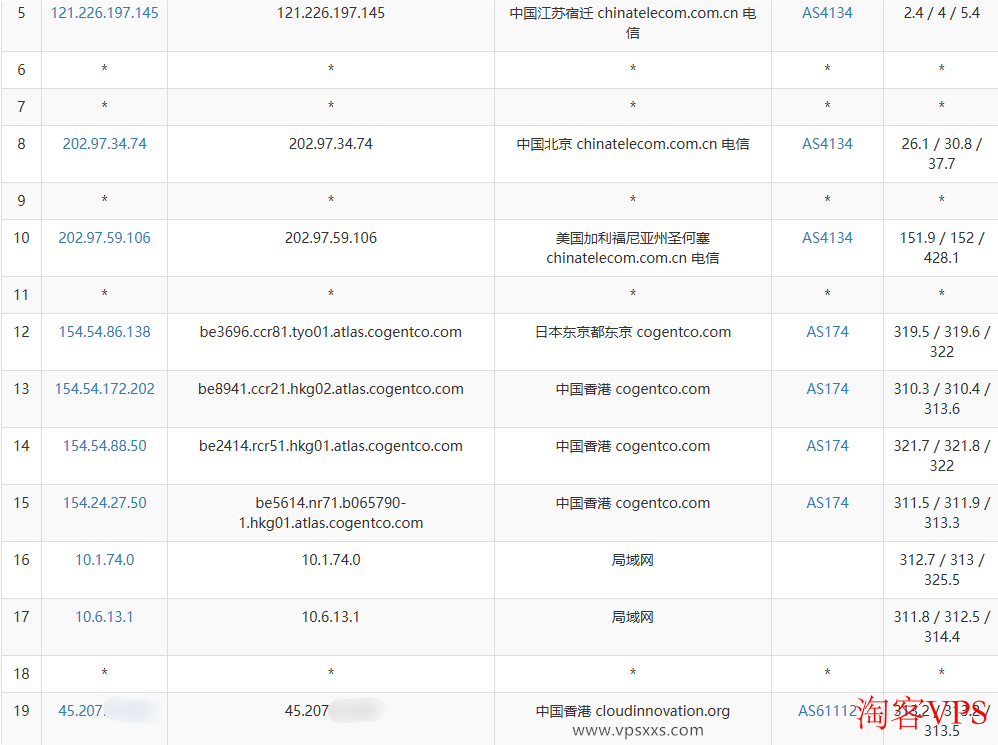Select the 154.54.86.138 link in row 12
This screenshot has width=998, height=745.
point(103,331)
